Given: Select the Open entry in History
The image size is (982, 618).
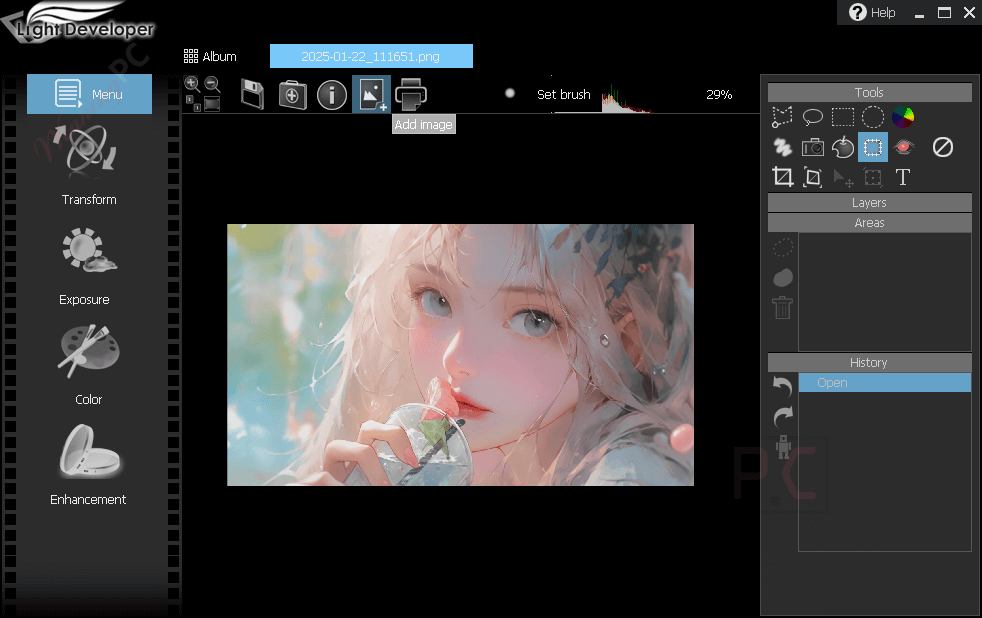Looking at the screenshot, I should [x=885, y=383].
